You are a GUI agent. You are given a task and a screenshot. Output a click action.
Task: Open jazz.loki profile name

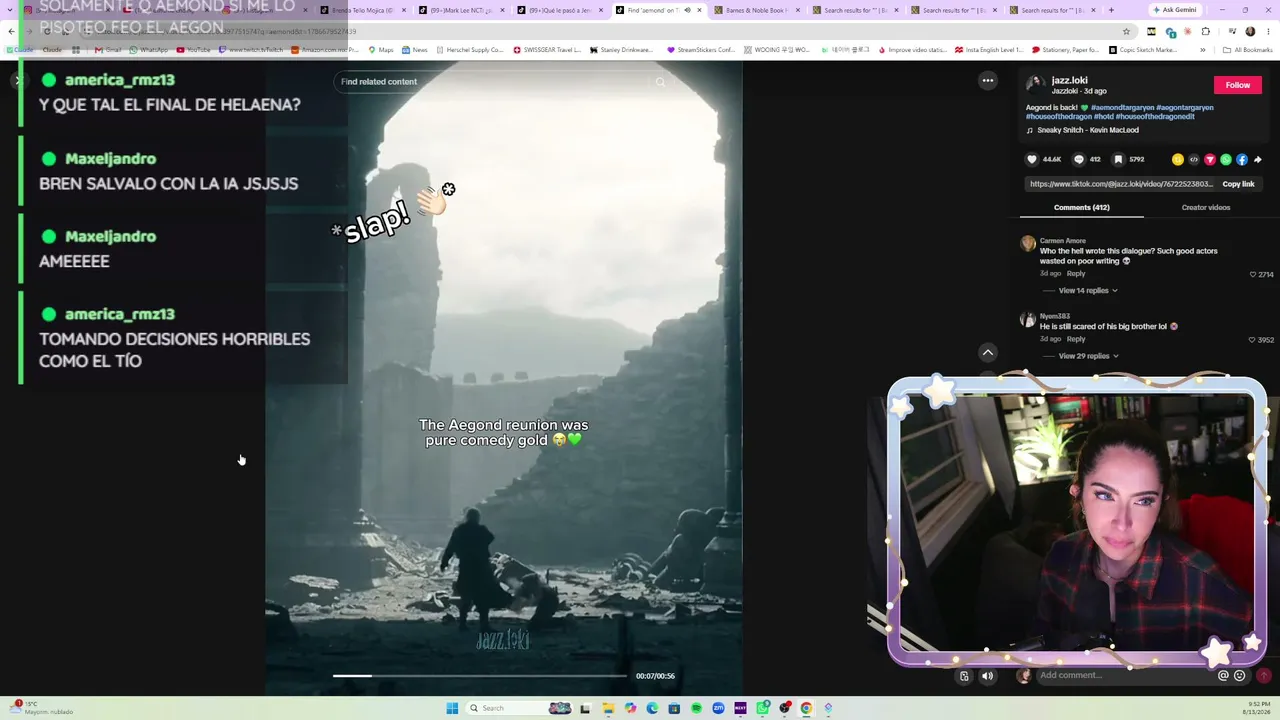1070,80
